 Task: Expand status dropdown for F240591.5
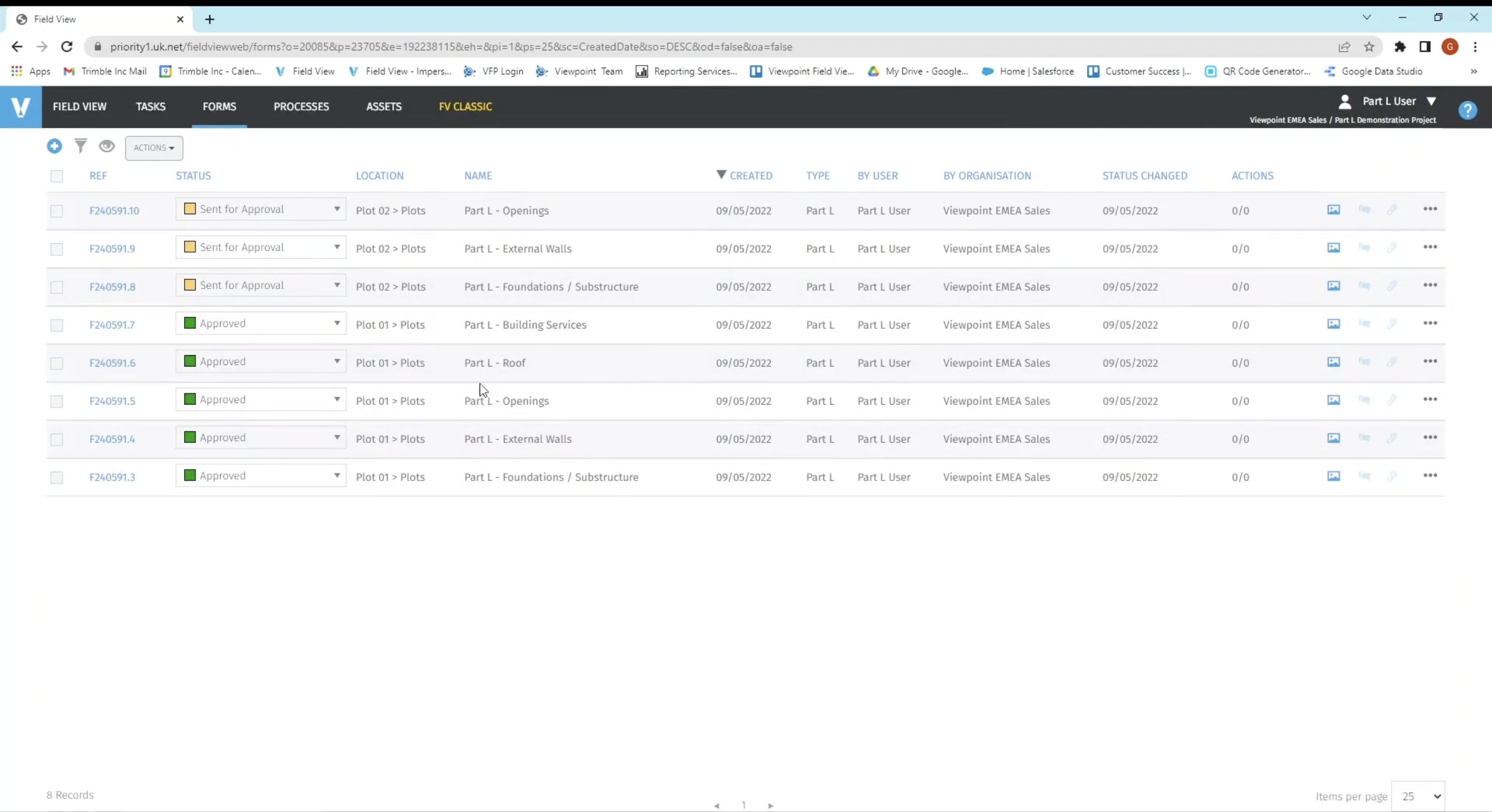pos(336,399)
